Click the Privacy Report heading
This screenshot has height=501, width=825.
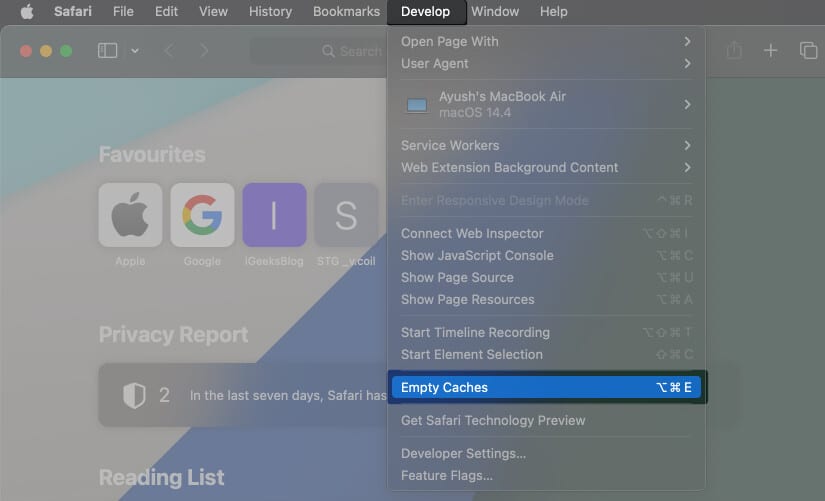point(174,335)
